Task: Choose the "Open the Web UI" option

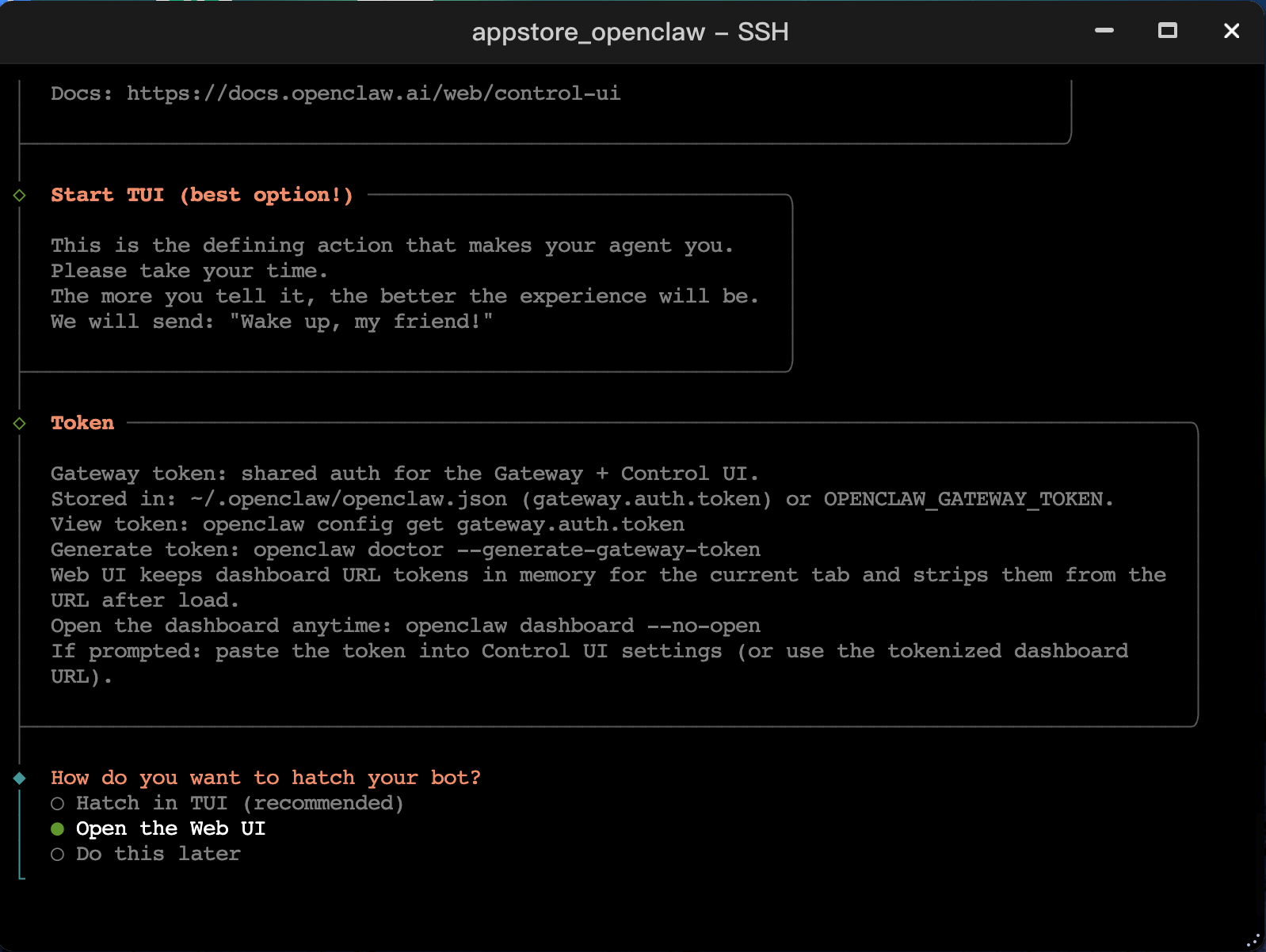Action: tap(170, 828)
